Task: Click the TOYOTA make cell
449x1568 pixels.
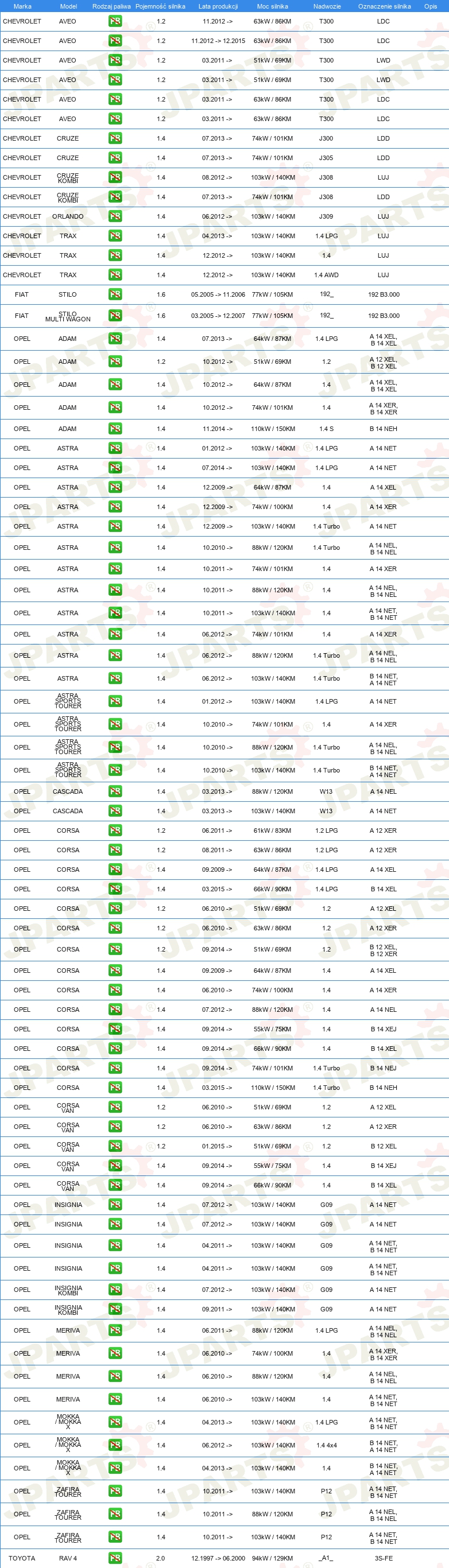Action: [x=22, y=1558]
